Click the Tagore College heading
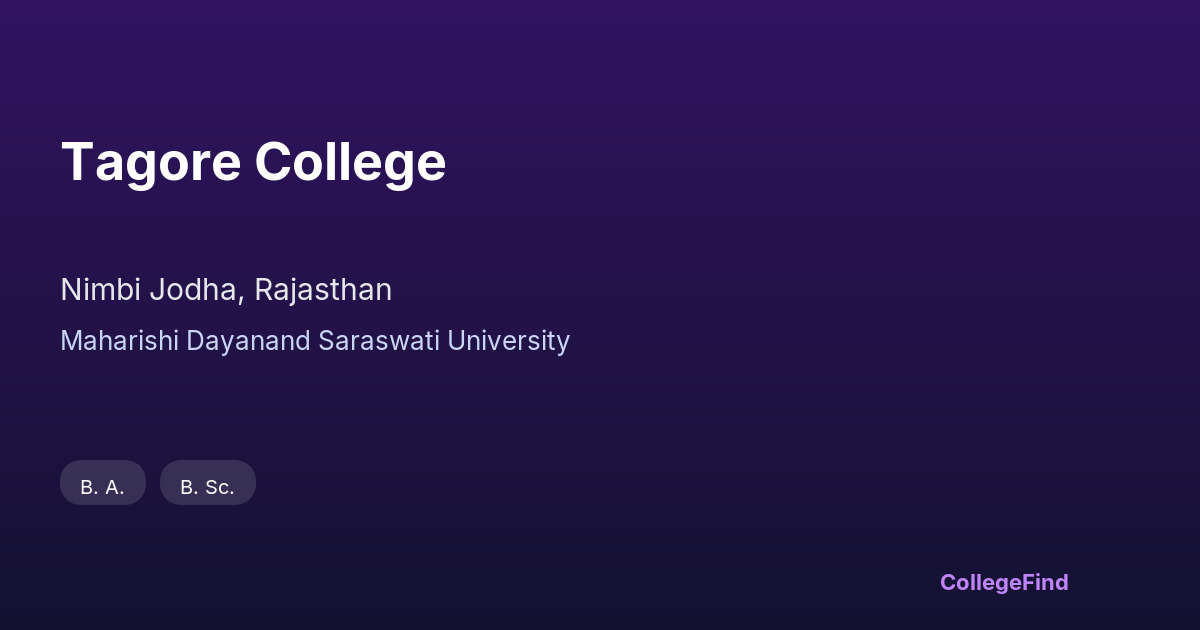1200x630 pixels. (x=253, y=162)
